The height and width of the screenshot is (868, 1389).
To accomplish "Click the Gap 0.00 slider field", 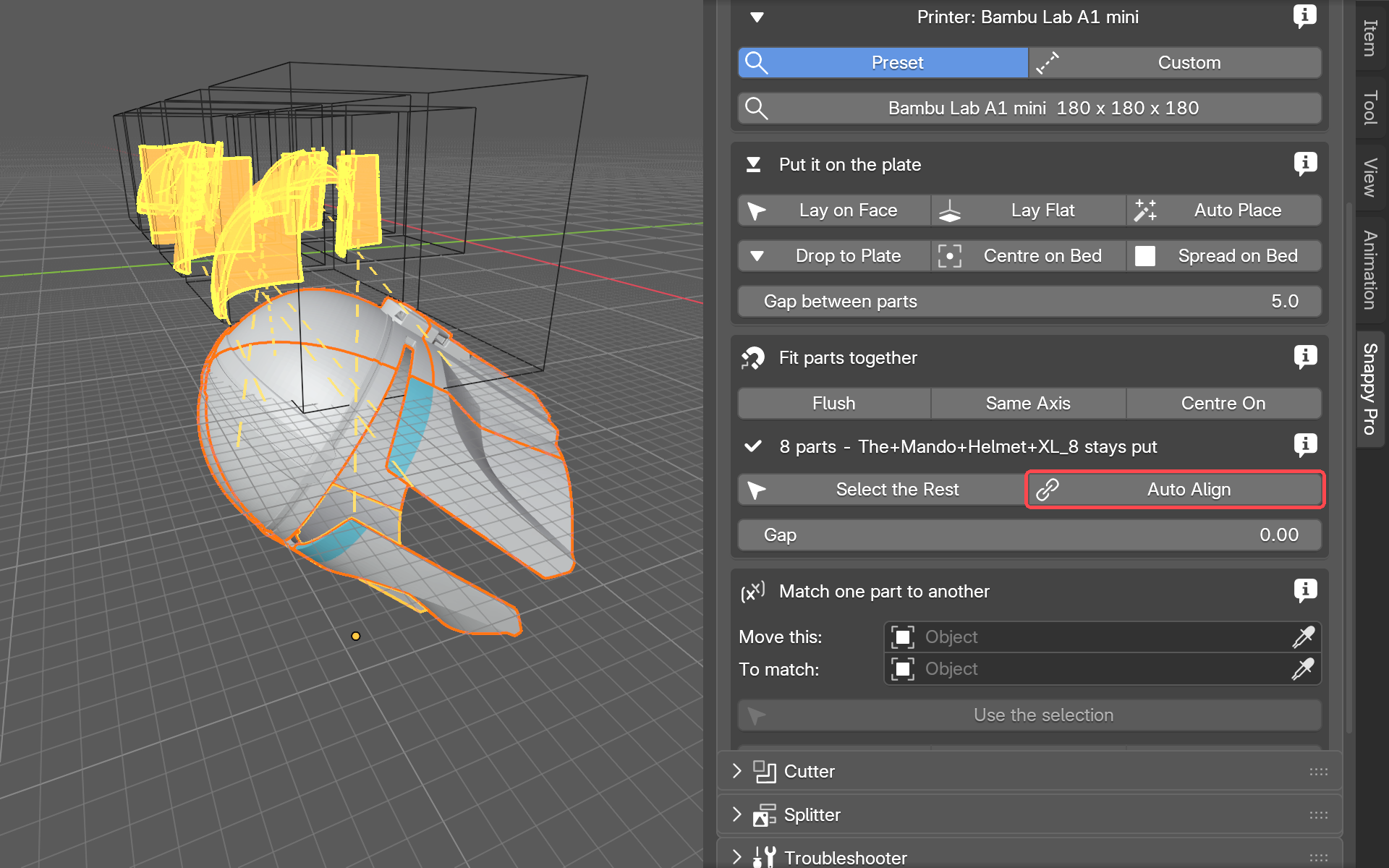I will pos(1029,535).
